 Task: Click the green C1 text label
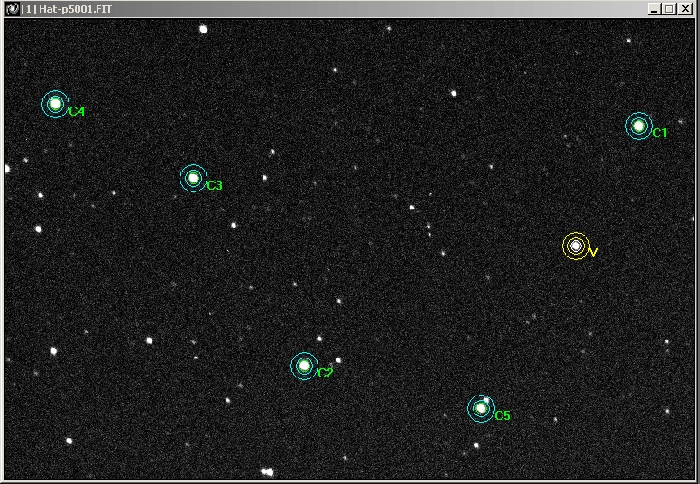click(660, 133)
